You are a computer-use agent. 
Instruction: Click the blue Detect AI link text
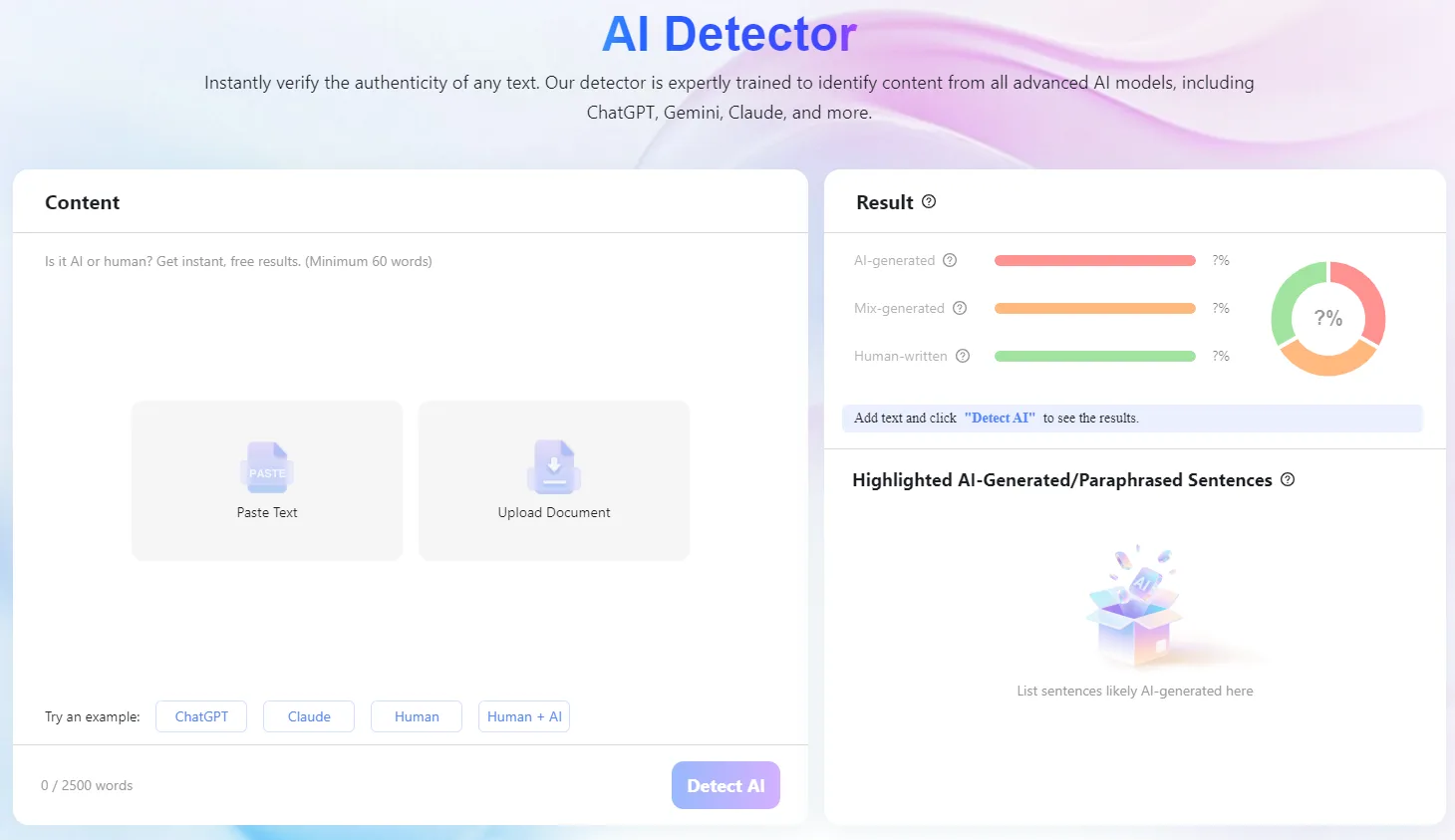click(x=1000, y=418)
